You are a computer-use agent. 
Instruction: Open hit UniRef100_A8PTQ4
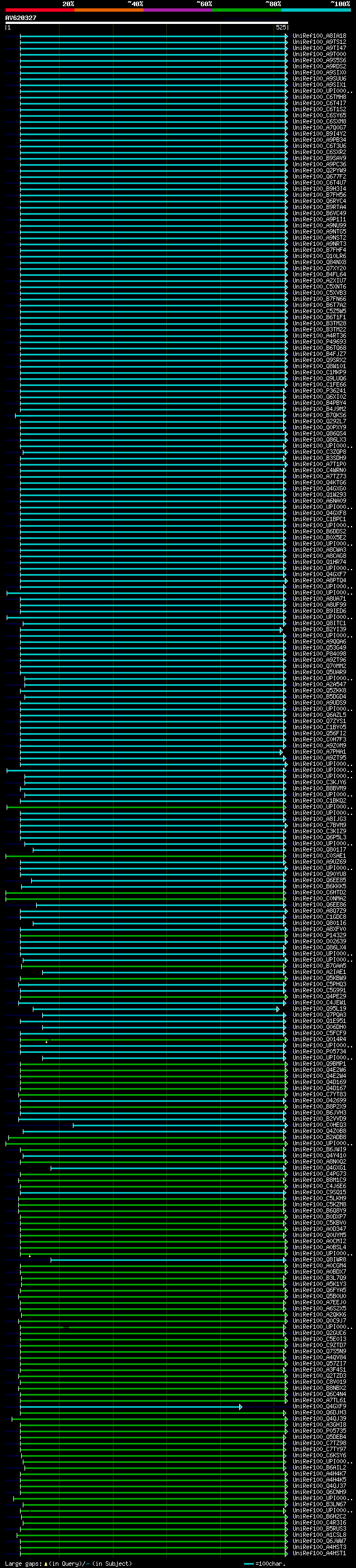click(319, 581)
